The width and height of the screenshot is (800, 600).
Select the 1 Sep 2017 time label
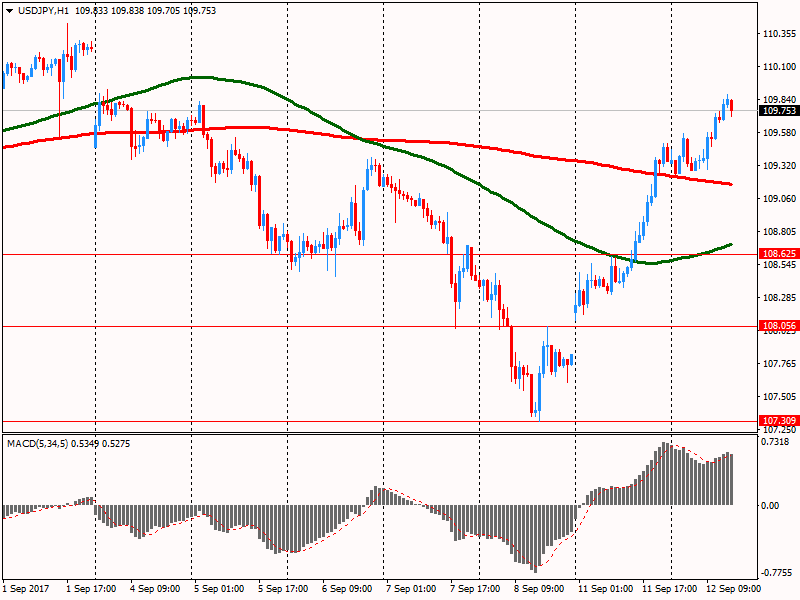coord(26,589)
